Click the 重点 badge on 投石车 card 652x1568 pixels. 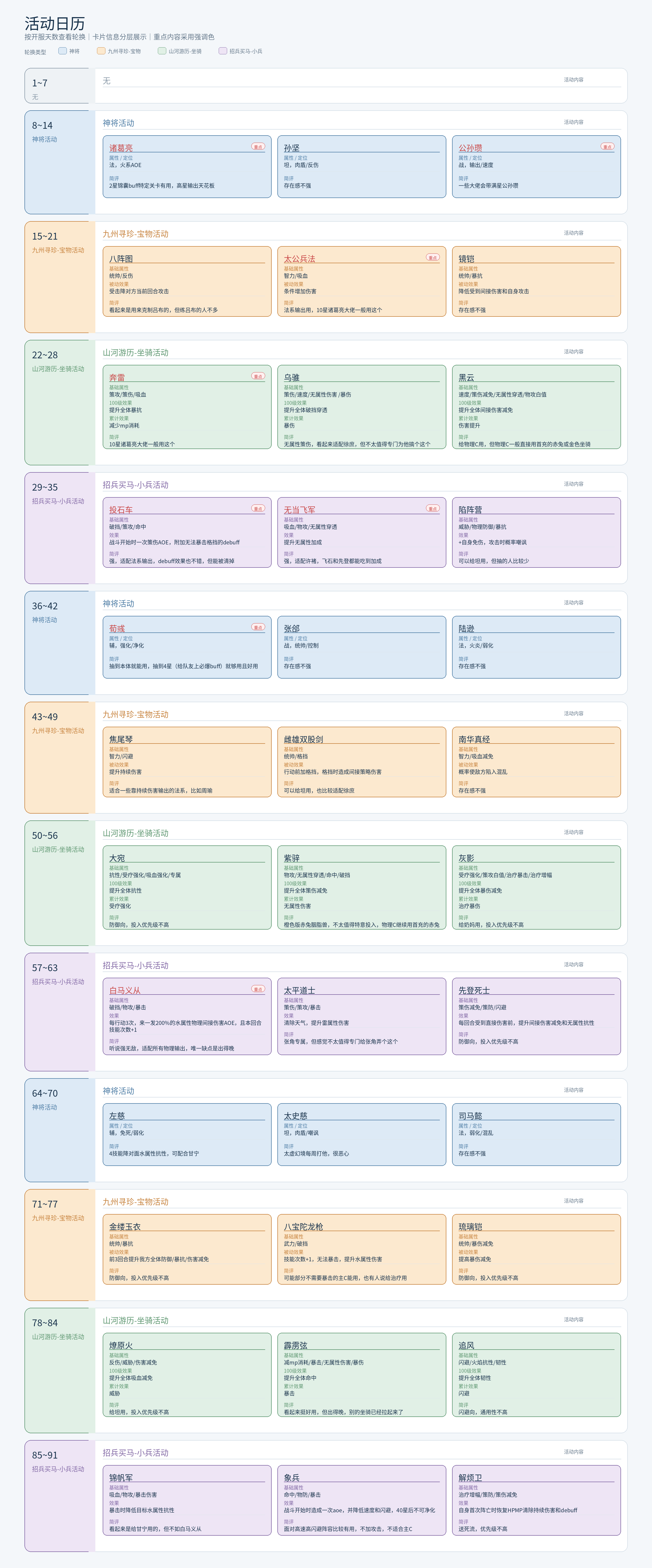[258, 508]
